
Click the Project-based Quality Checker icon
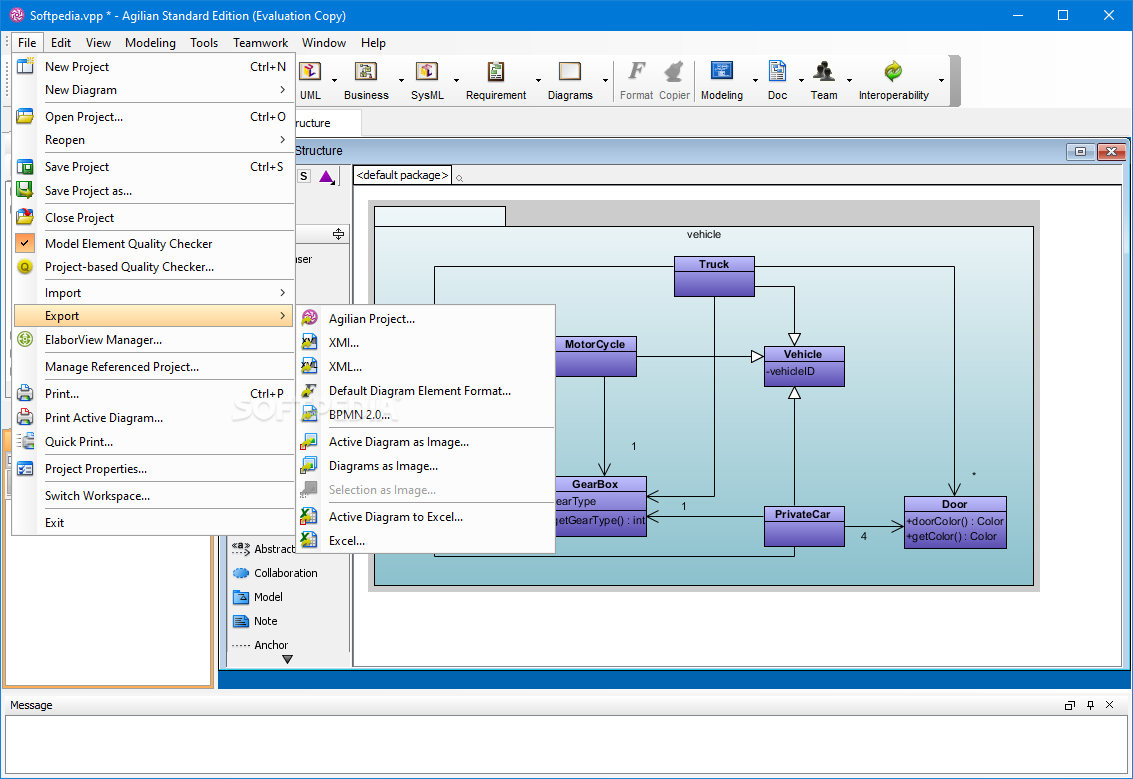tap(25, 267)
